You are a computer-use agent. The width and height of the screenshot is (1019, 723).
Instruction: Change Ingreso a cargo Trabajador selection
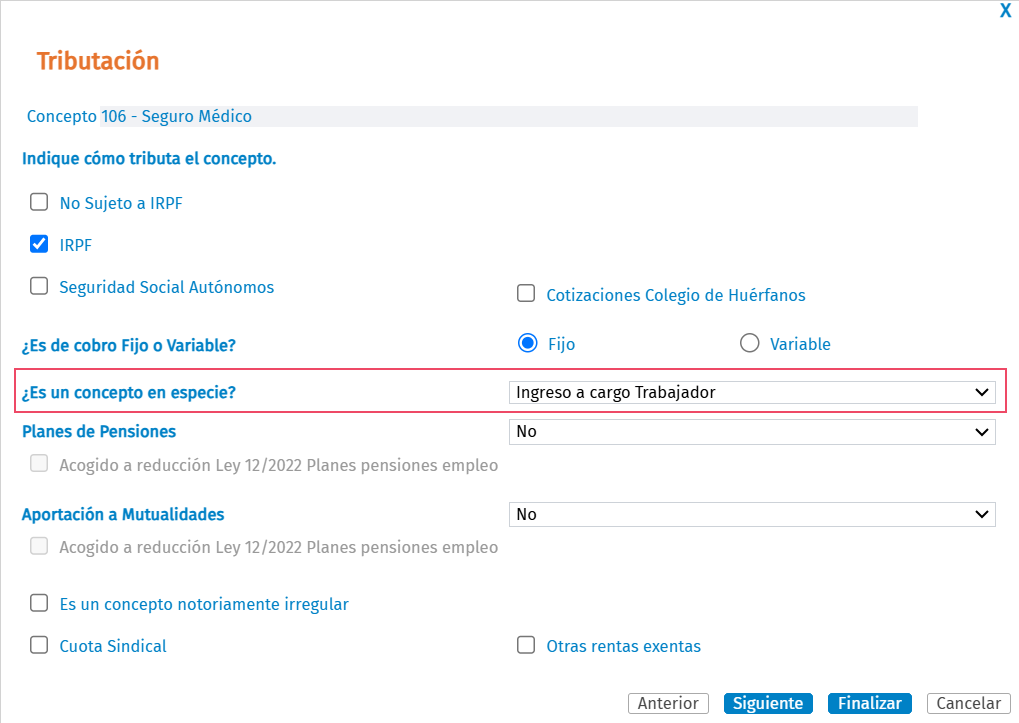tap(750, 392)
